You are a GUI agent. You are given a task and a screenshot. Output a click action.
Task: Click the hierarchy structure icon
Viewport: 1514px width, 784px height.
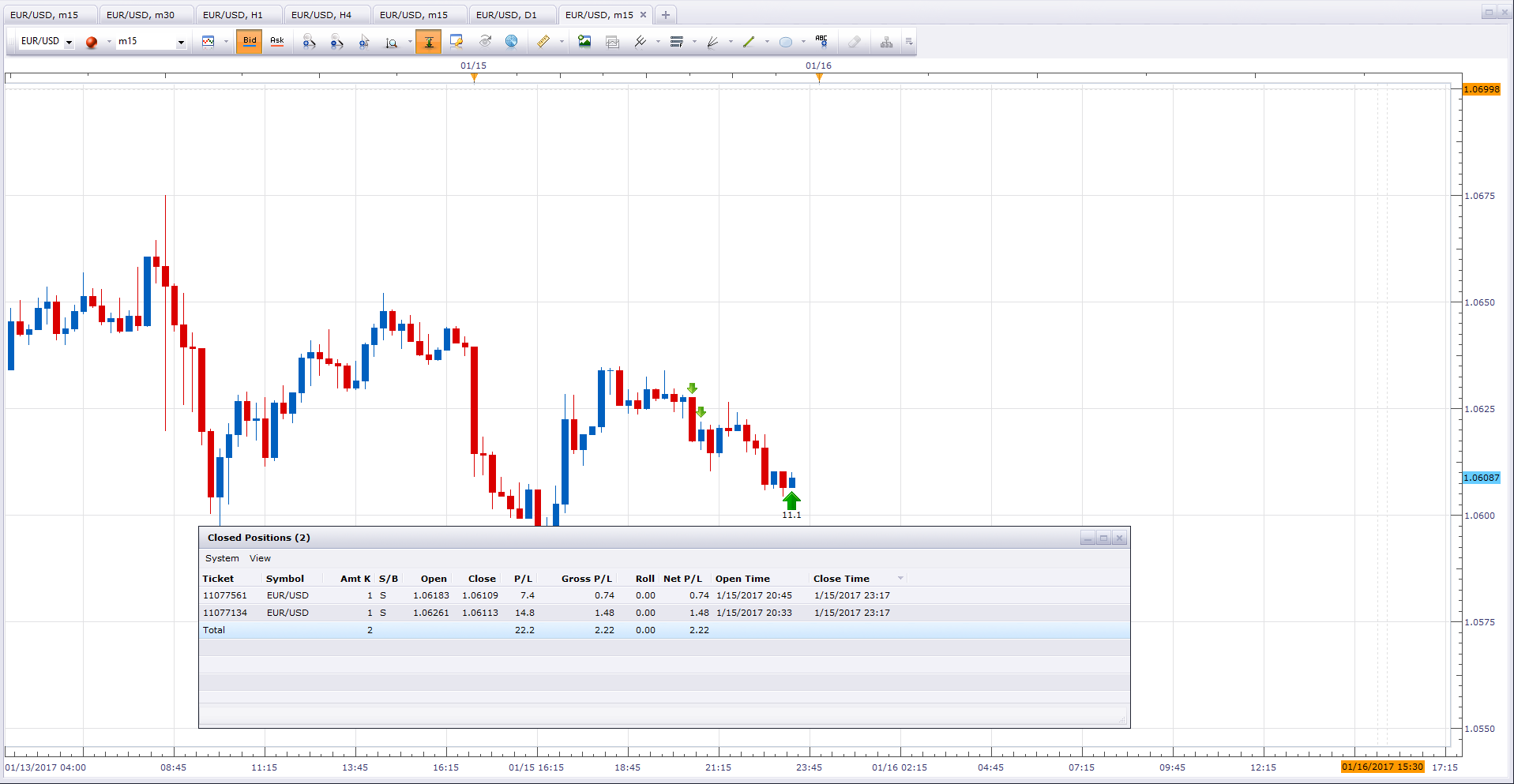887,42
